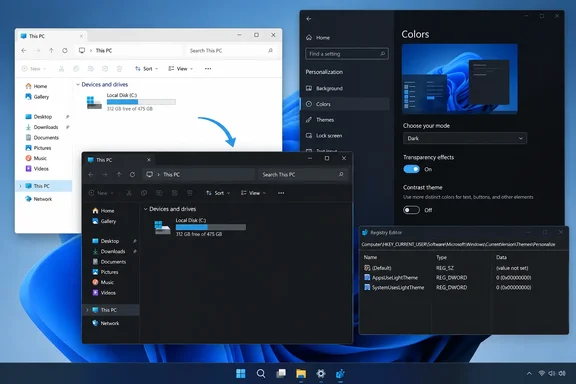
Task: Open View dropdown in dark Explorer
Action: point(253,193)
